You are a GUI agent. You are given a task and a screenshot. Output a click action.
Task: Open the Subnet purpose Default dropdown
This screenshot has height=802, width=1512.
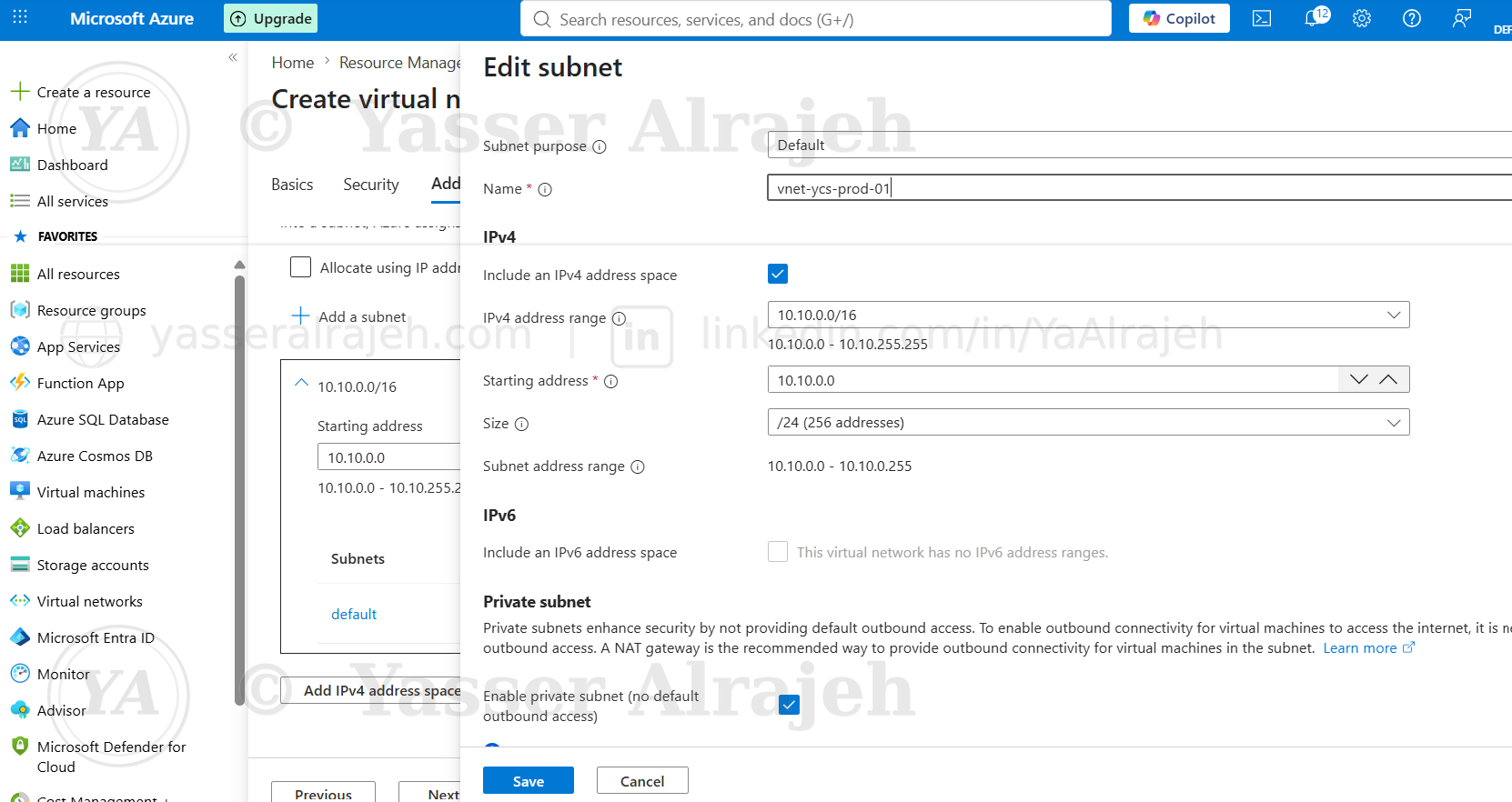pos(1139,145)
